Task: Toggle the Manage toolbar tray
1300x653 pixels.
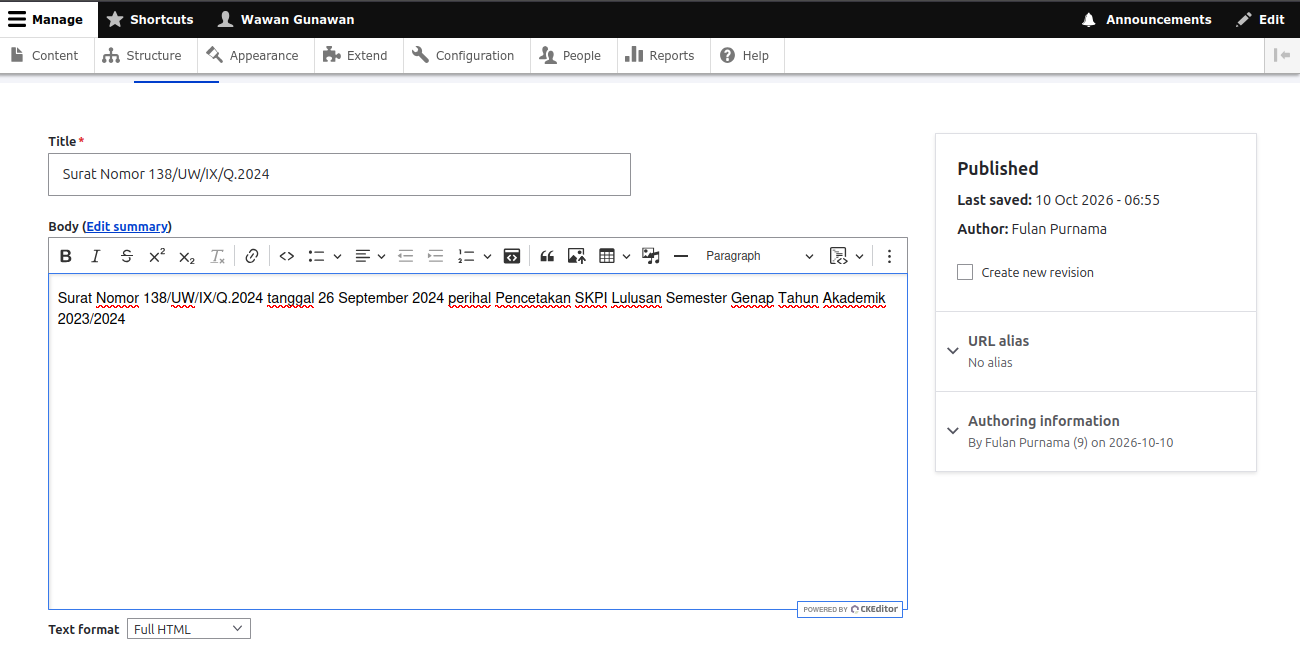Action: [48, 19]
